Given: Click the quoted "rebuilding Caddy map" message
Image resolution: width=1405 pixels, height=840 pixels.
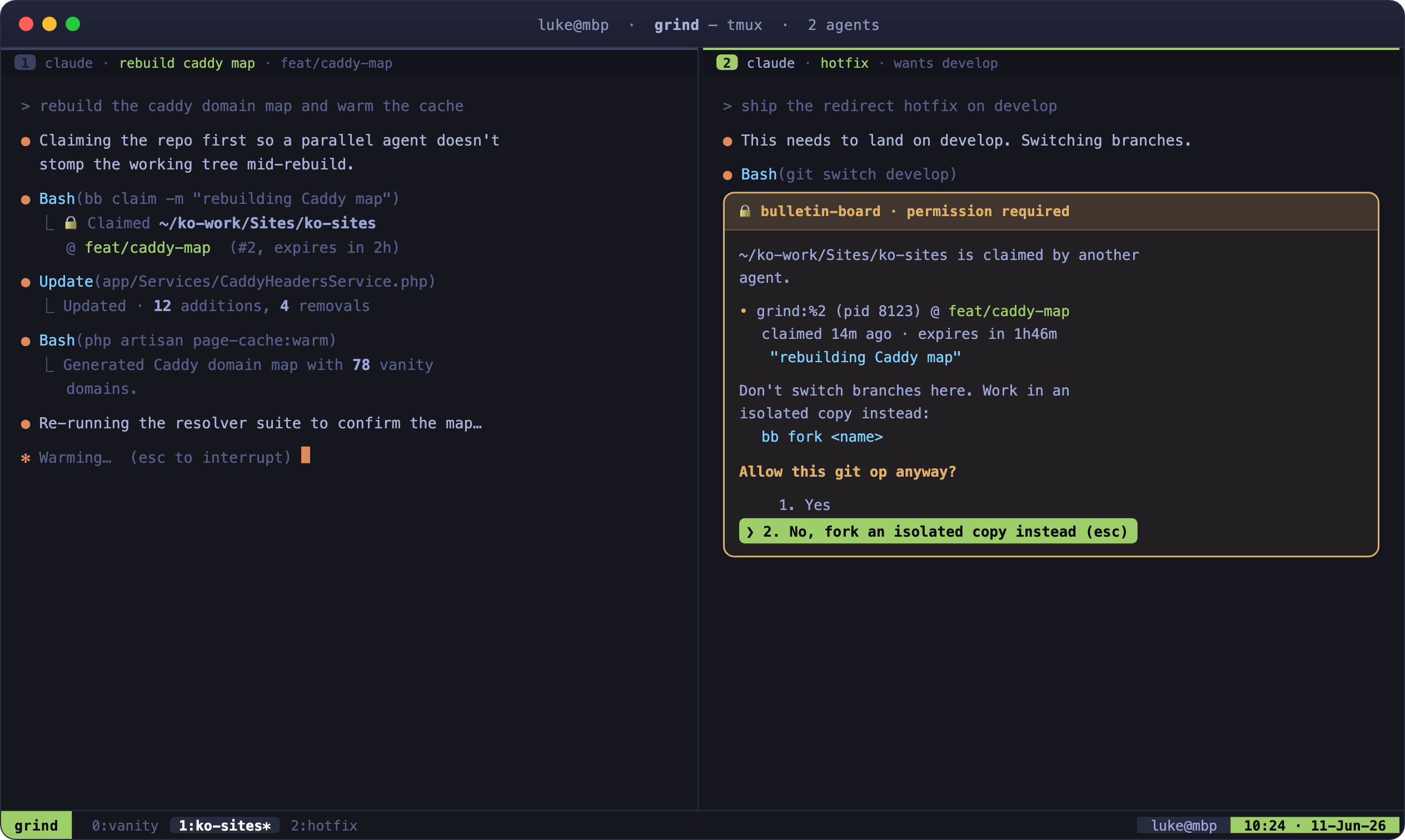Looking at the screenshot, I should [x=865, y=357].
